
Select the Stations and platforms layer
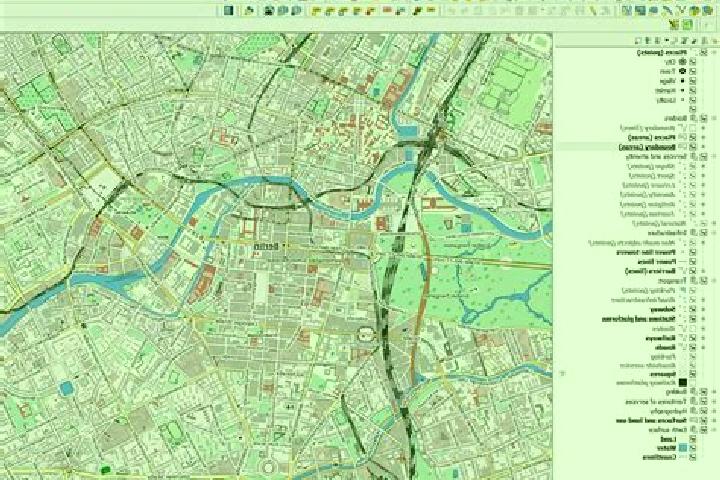[639, 319]
